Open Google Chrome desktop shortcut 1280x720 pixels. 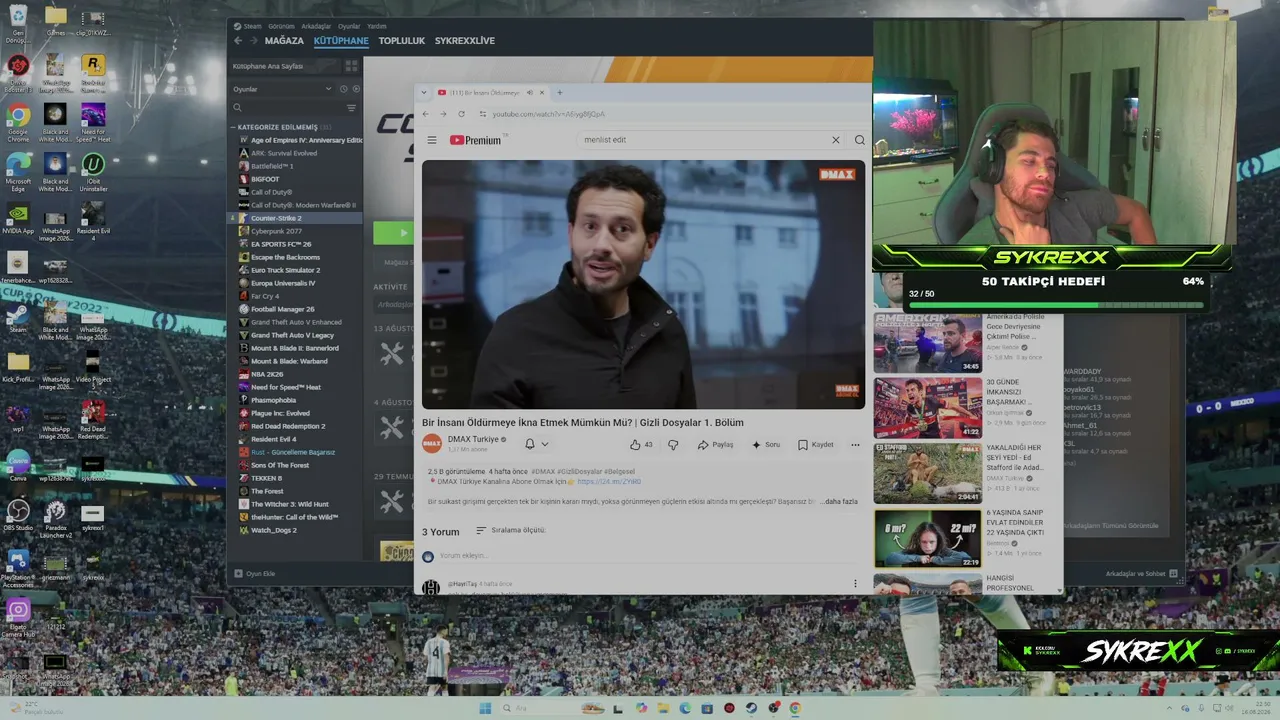[18, 120]
